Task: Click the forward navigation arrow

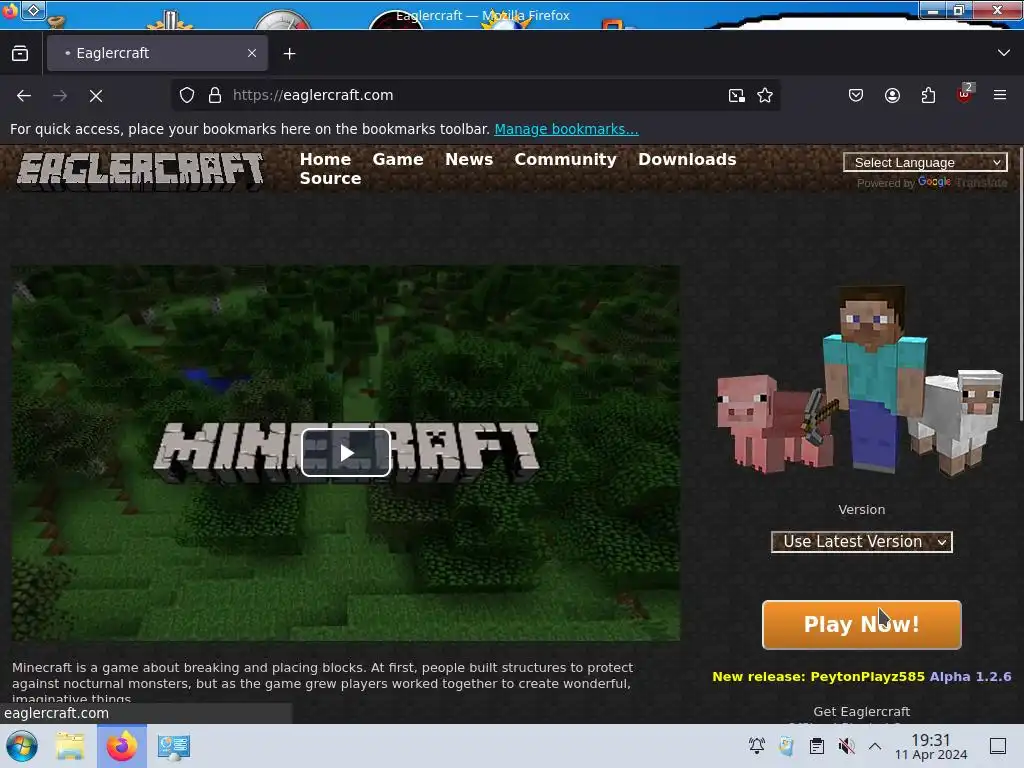Action: click(x=60, y=95)
